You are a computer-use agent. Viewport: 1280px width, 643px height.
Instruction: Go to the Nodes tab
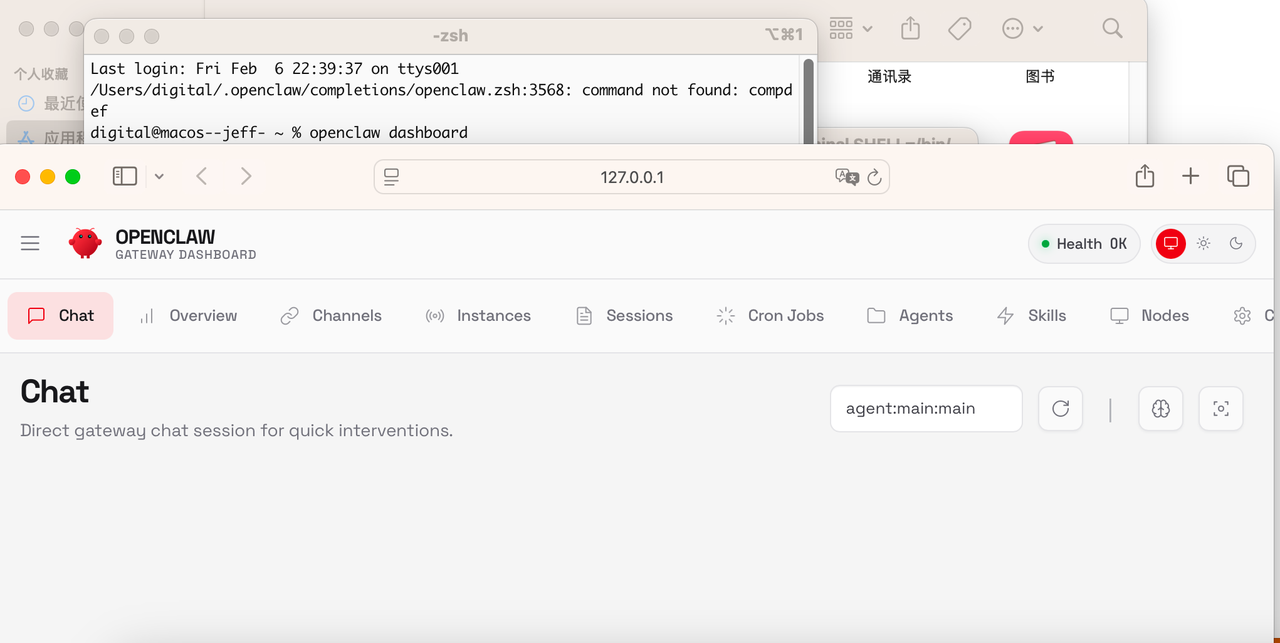coord(1150,316)
